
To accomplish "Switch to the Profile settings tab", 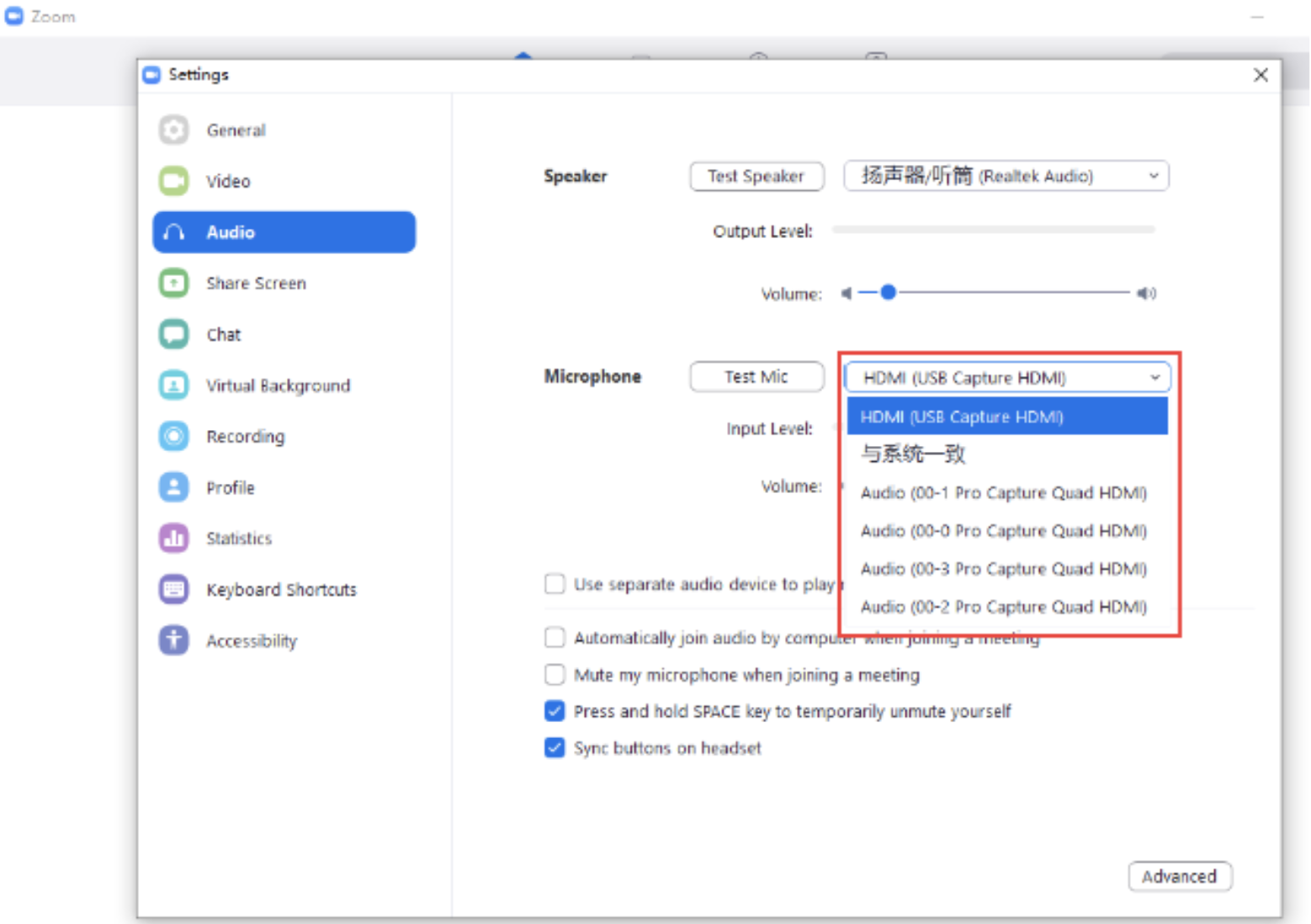I will tap(230, 487).
